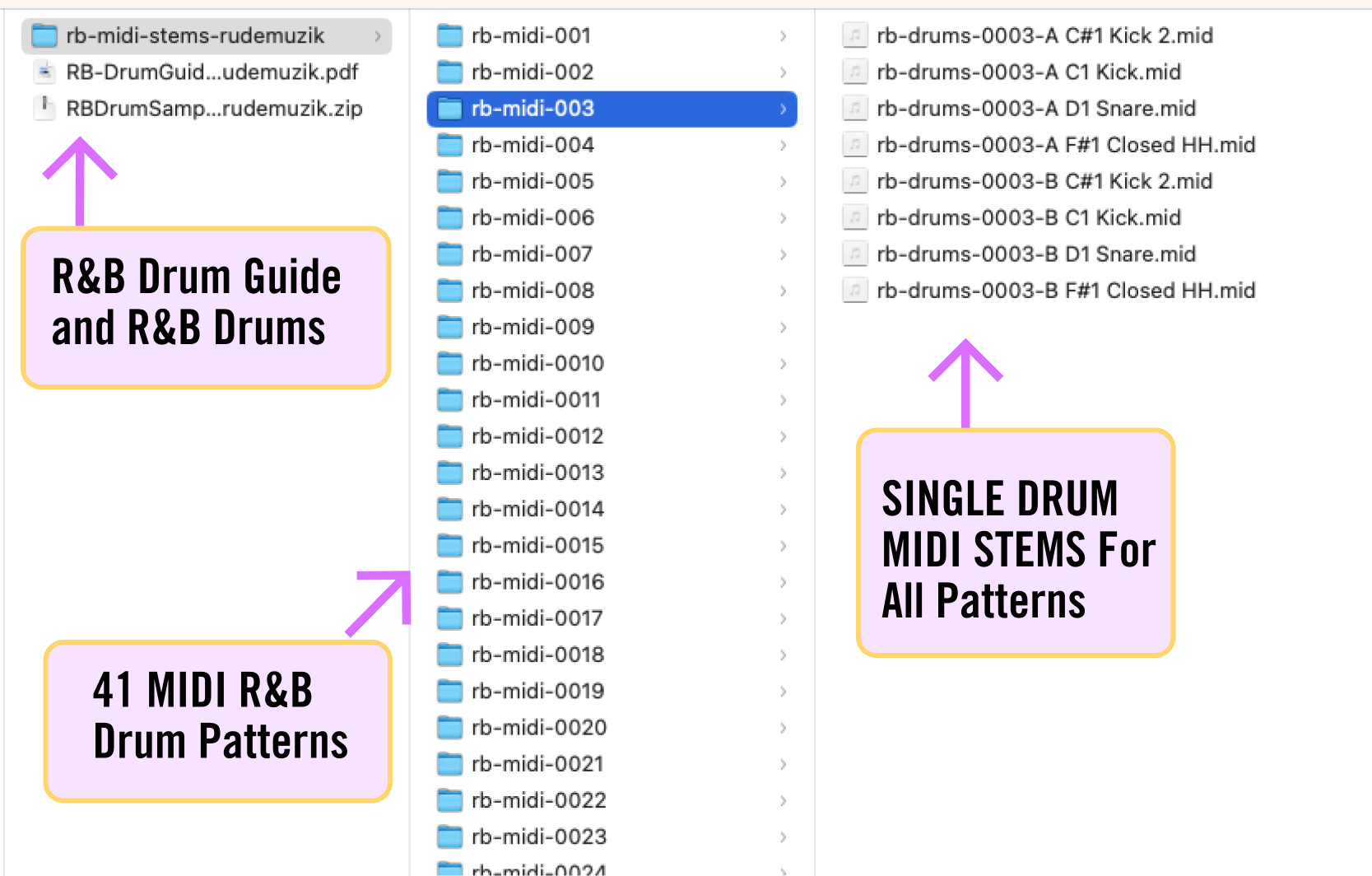Screen dimensions: 1372x876
Task: Select rb-drums-0003-B C1 Kick.mid
Action: click(1028, 217)
